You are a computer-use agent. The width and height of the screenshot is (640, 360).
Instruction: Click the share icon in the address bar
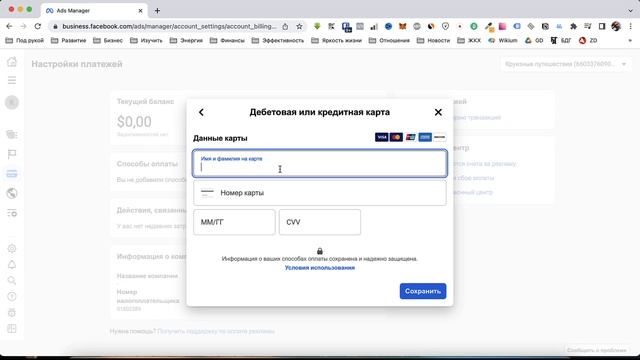[x=285, y=26]
